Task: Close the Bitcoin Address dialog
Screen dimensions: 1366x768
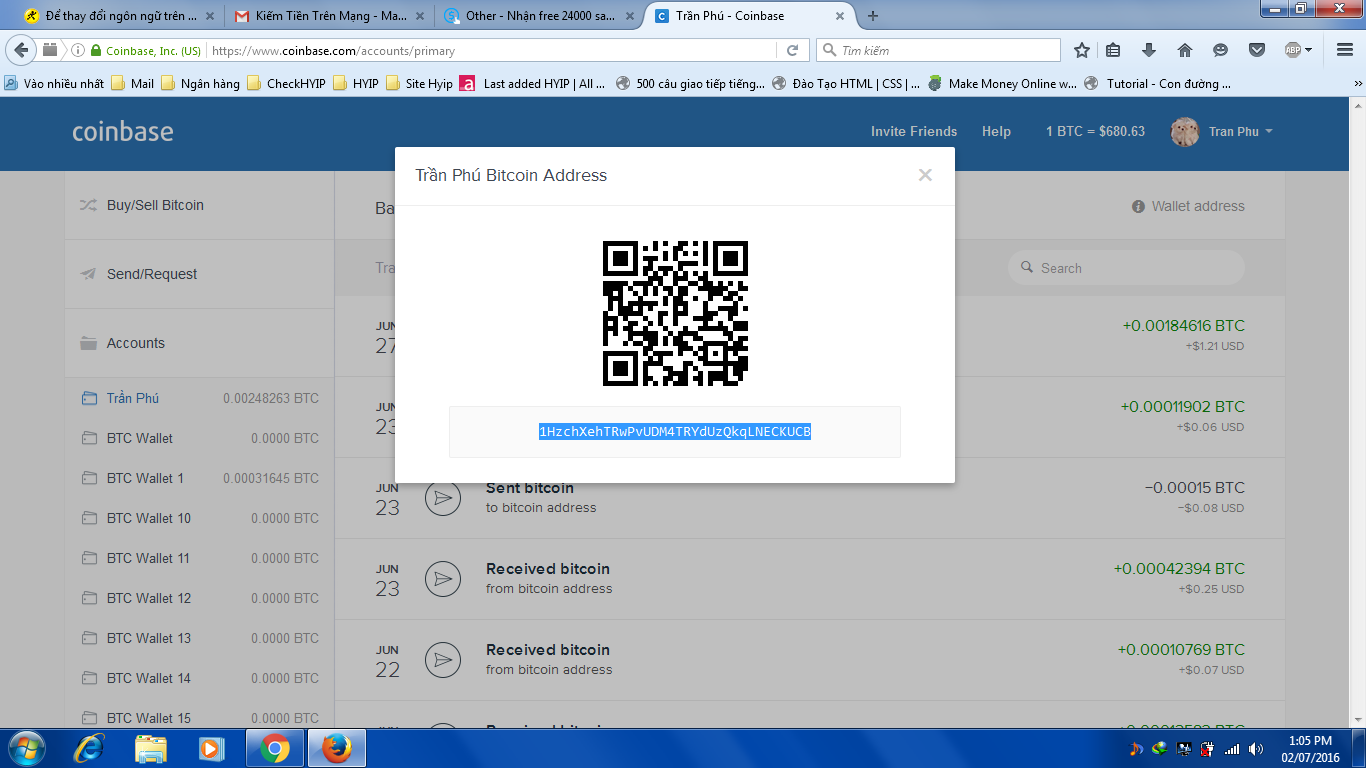Action: 925,175
